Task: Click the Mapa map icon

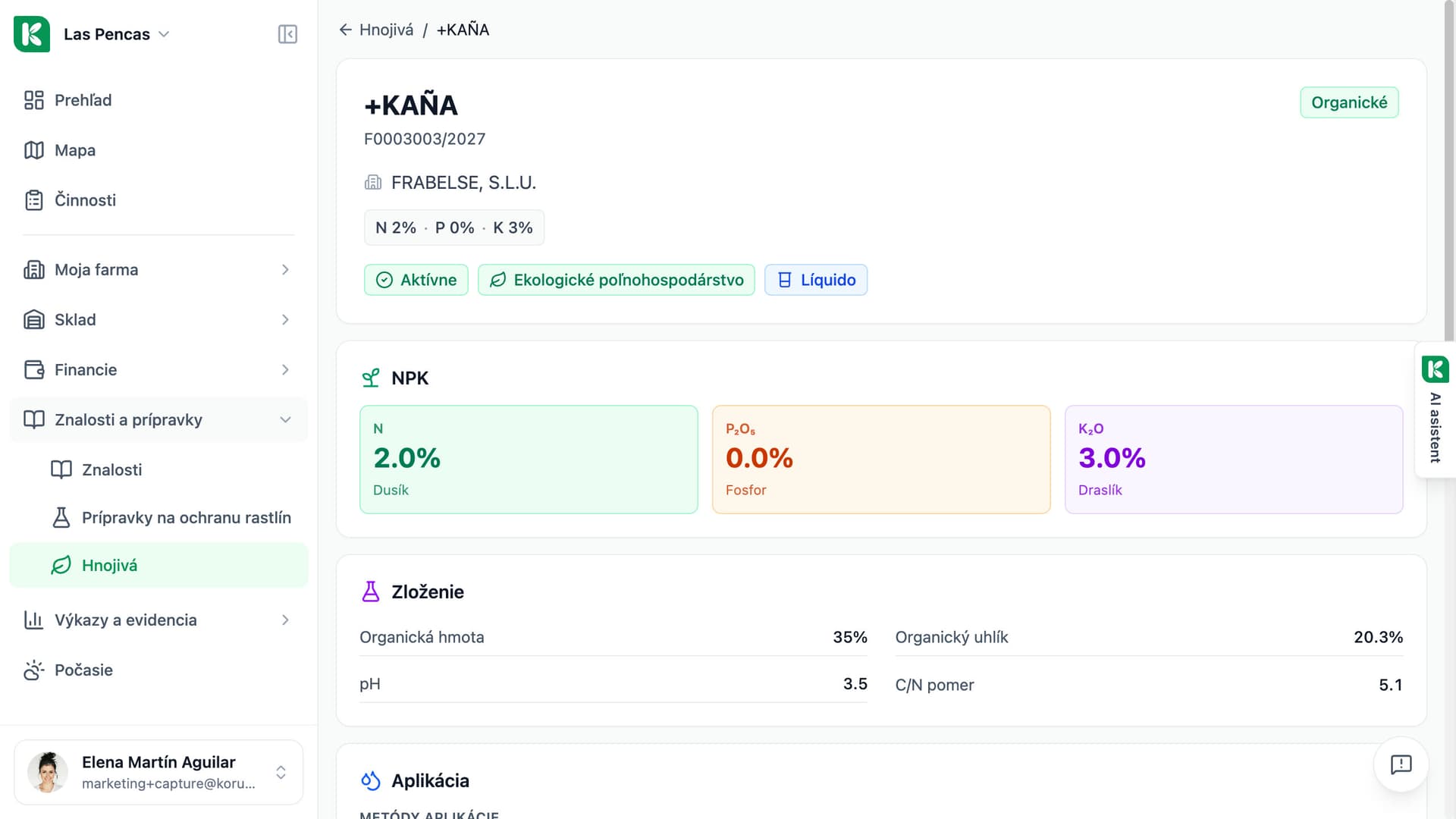Action: click(x=34, y=150)
